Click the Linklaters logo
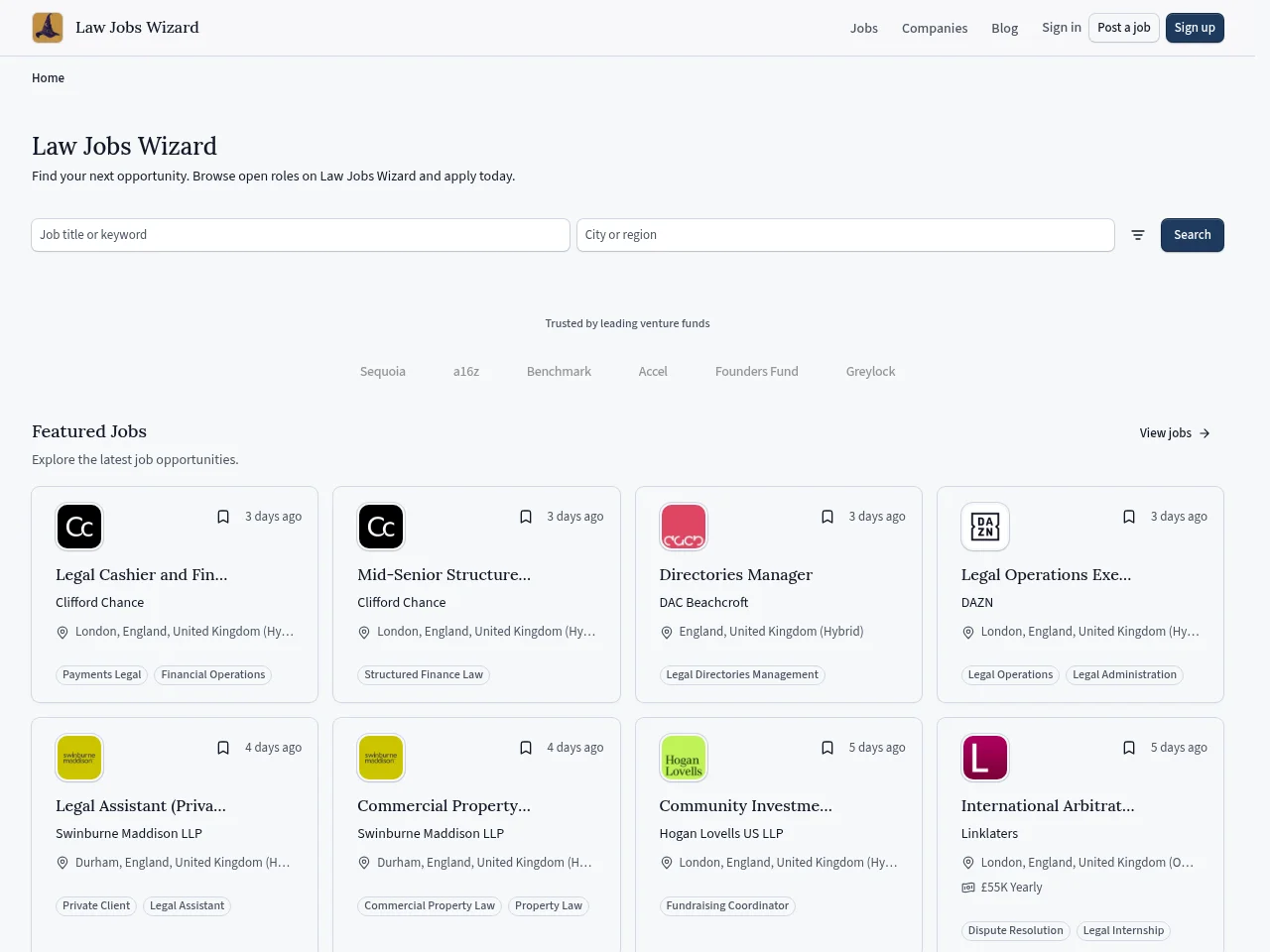The width and height of the screenshot is (1270, 952). (985, 758)
